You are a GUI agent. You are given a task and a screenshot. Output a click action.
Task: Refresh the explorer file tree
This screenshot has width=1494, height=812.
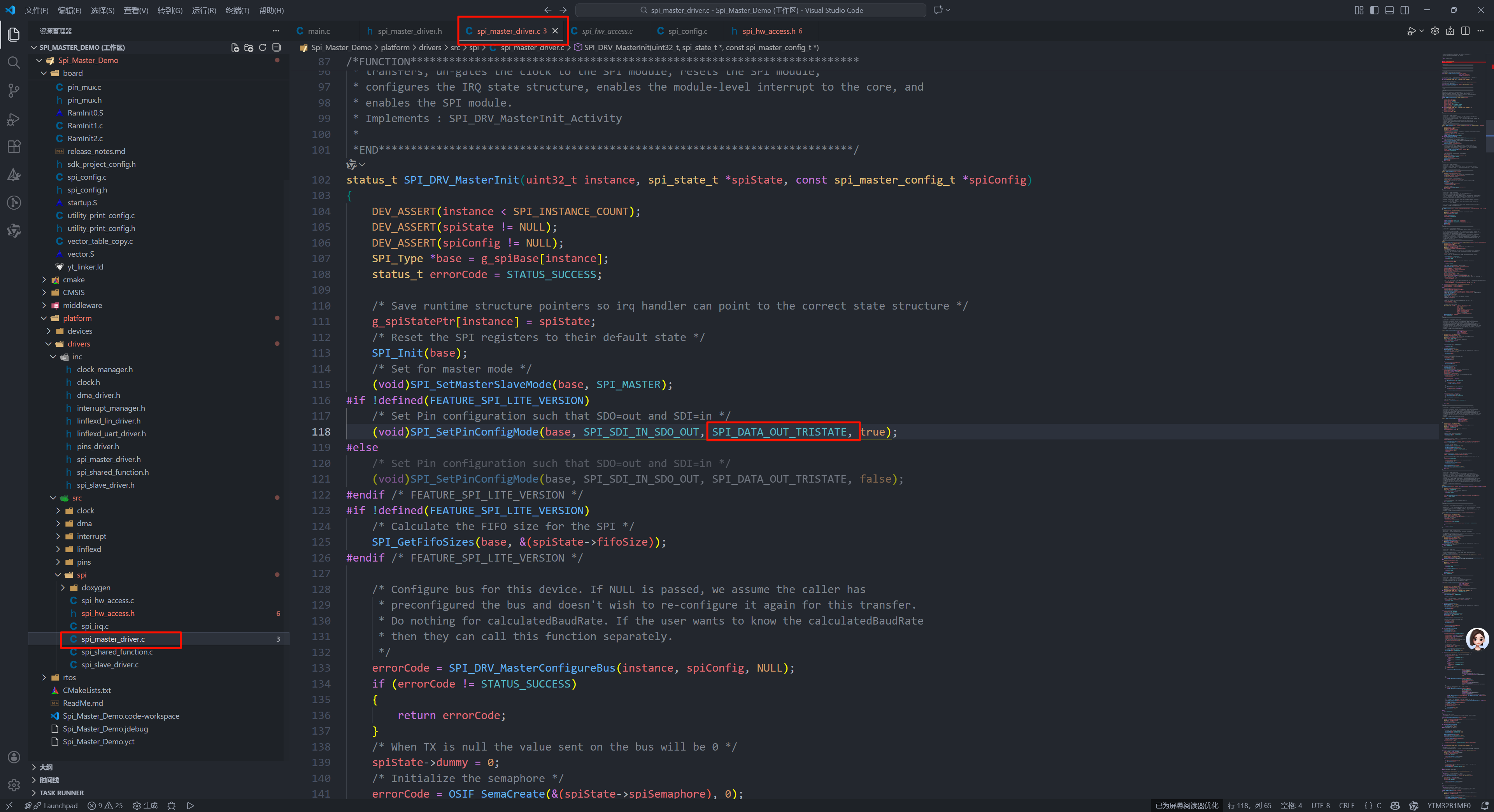[x=263, y=47]
